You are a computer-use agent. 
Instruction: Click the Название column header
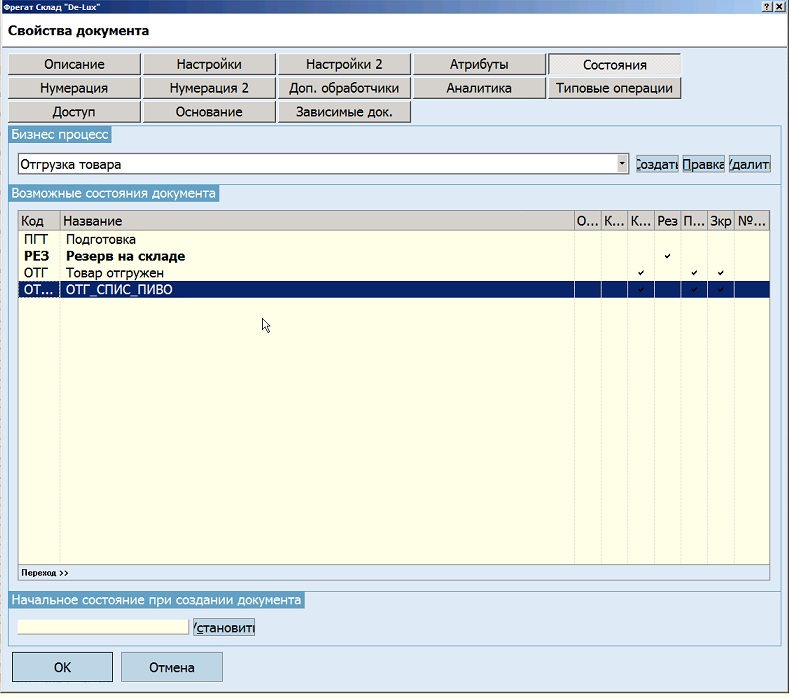coord(317,221)
